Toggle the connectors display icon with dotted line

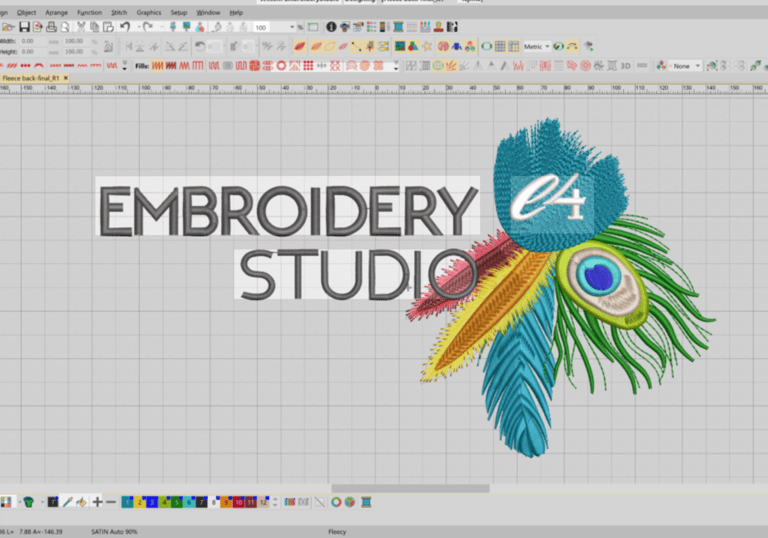pos(357,47)
